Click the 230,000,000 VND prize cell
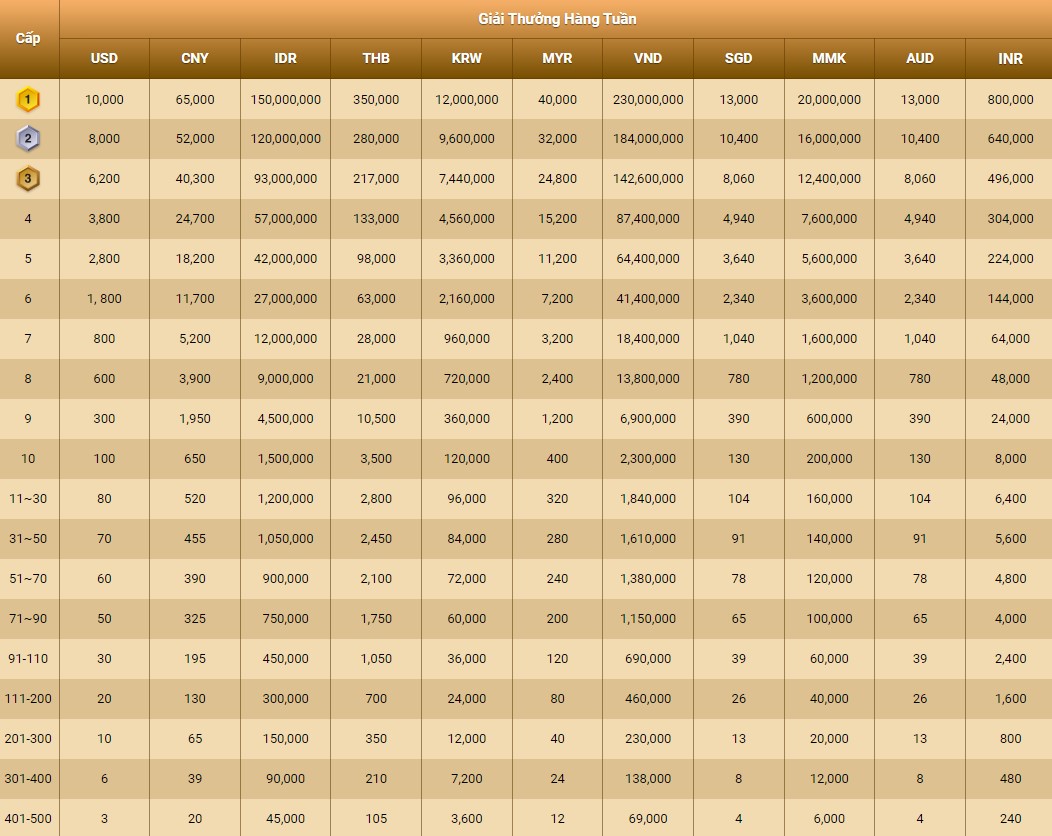This screenshot has height=836, width=1052. click(648, 99)
